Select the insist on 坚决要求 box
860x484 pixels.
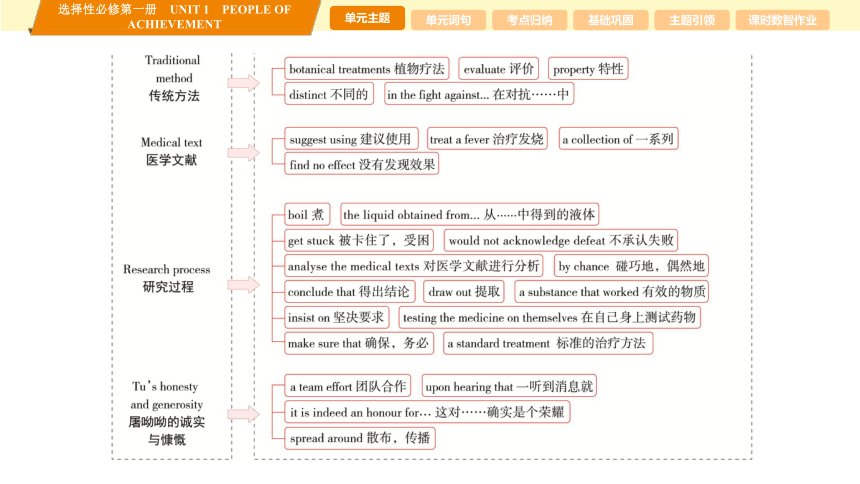(337, 317)
